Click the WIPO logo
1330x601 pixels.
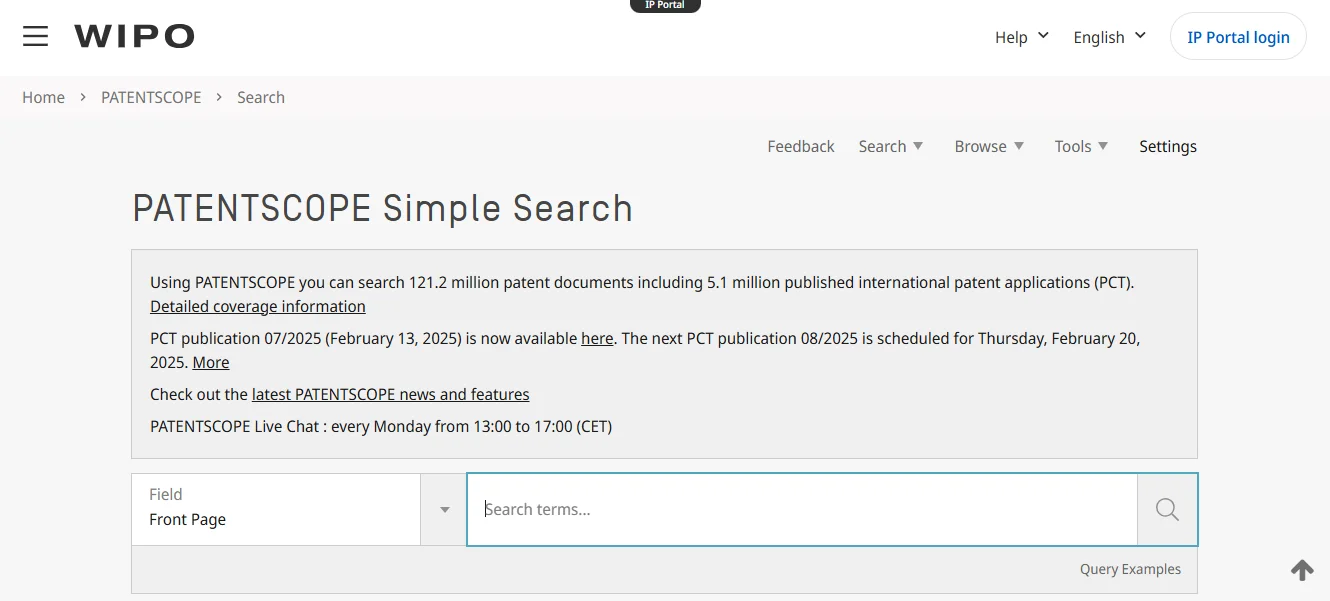point(134,37)
